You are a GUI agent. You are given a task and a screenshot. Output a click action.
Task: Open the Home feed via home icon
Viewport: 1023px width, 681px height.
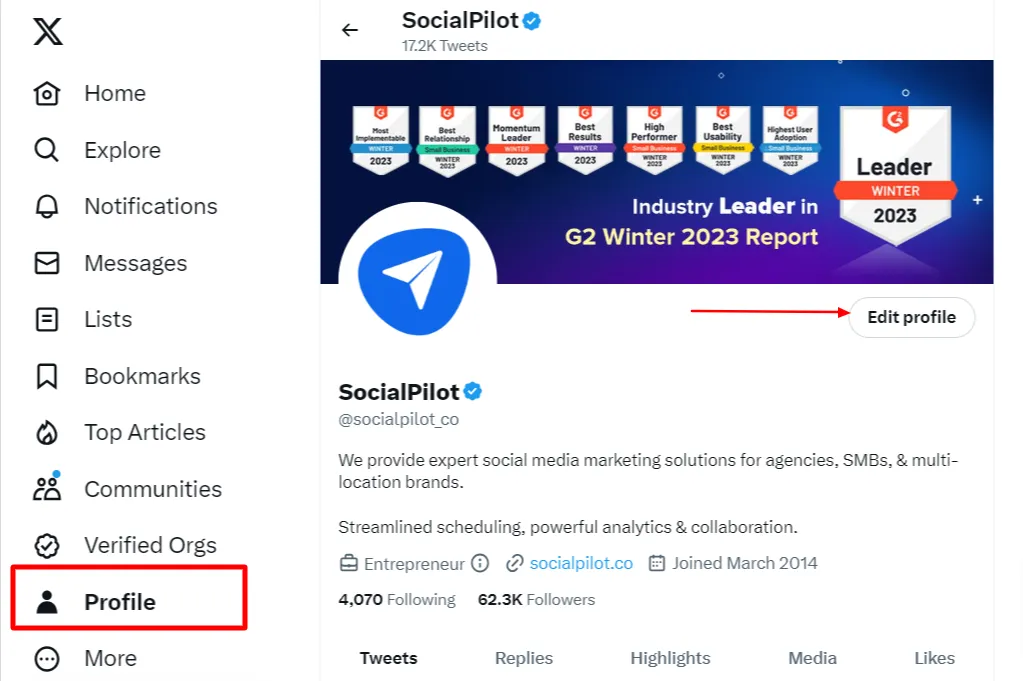pyautogui.click(x=46, y=93)
